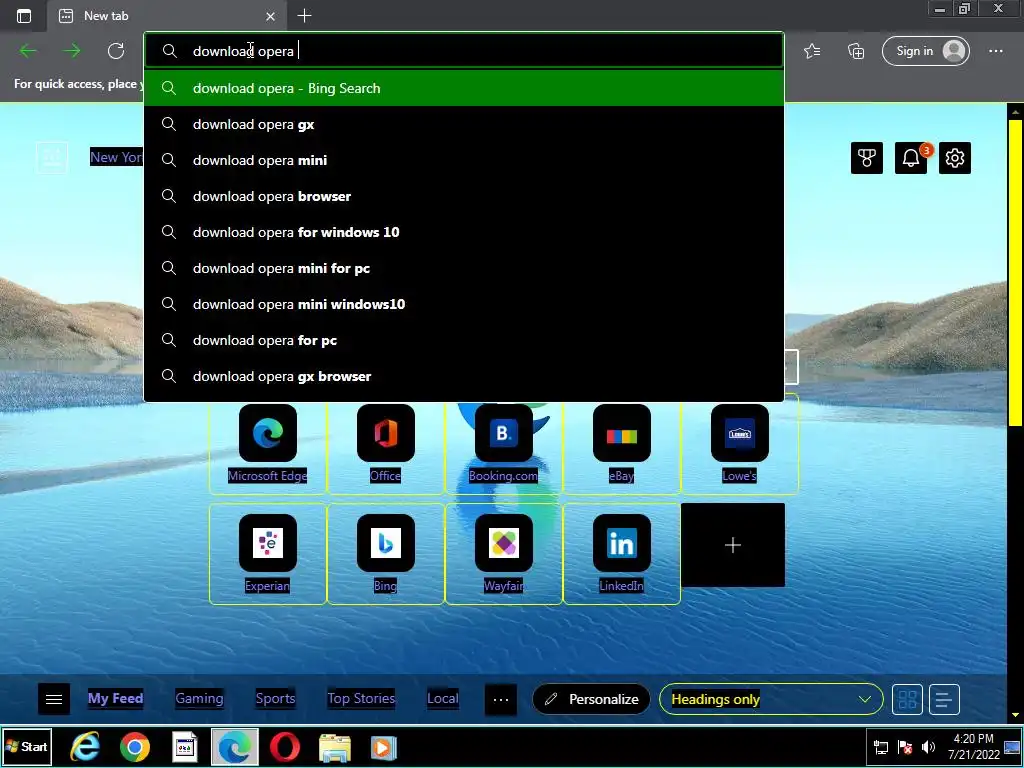This screenshot has width=1024, height=768.
Task: Open the Collections icon
Action: pos(856,51)
